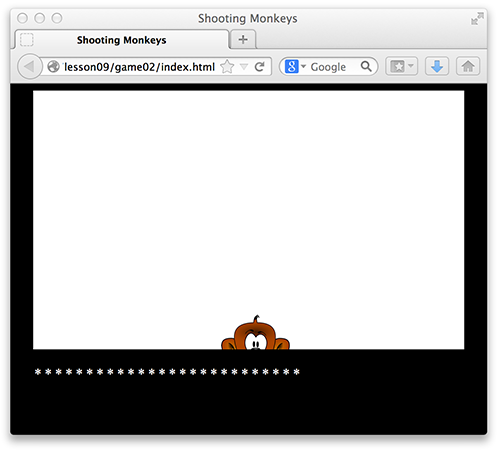Click the search magnifying glass icon
The height and width of the screenshot is (452, 500).
click(x=366, y=66)
